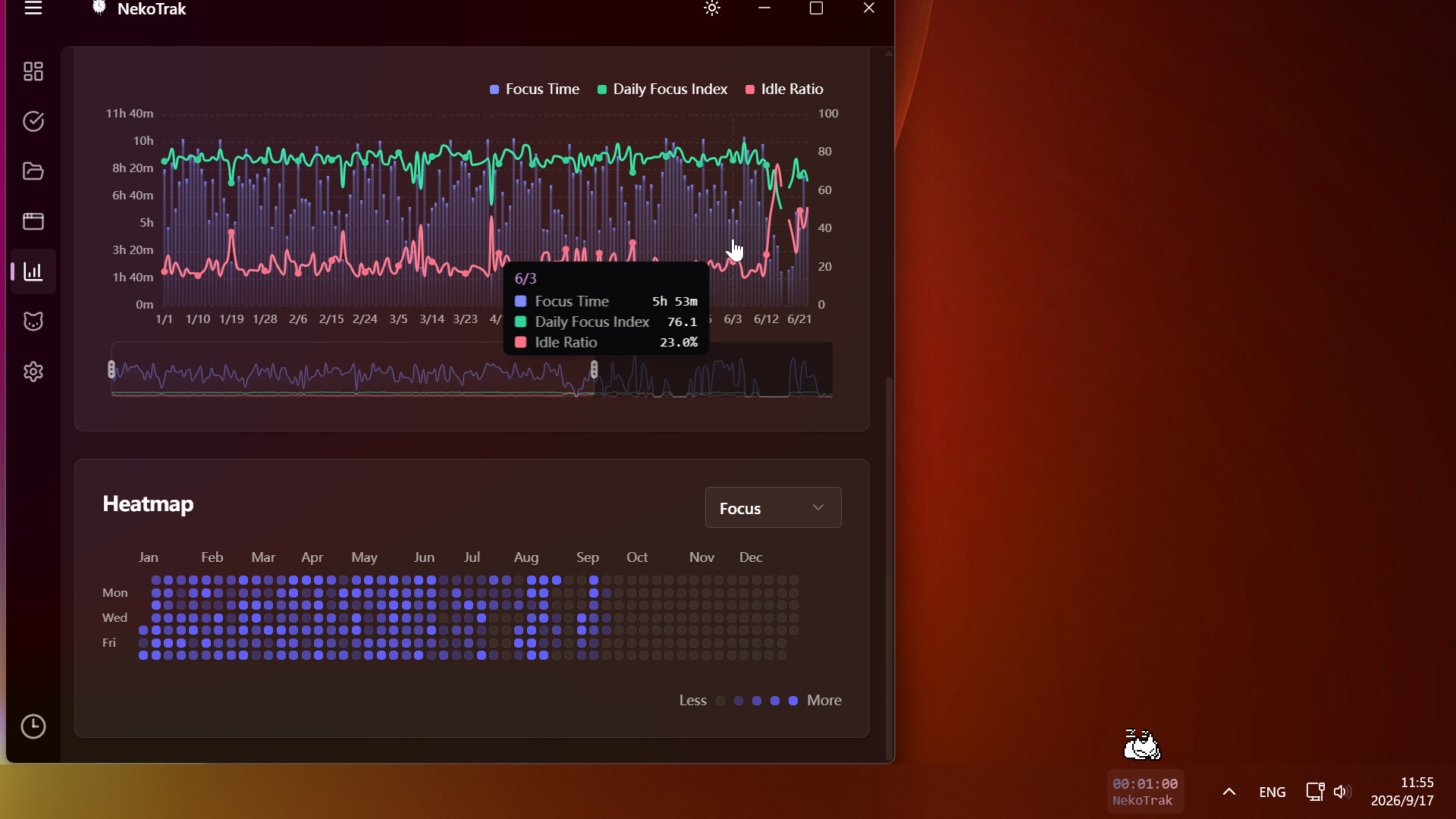Screen dimensions: 1456x819
Task: Click the NekoTrak logo in title bar
Action: tap(99, 8)
